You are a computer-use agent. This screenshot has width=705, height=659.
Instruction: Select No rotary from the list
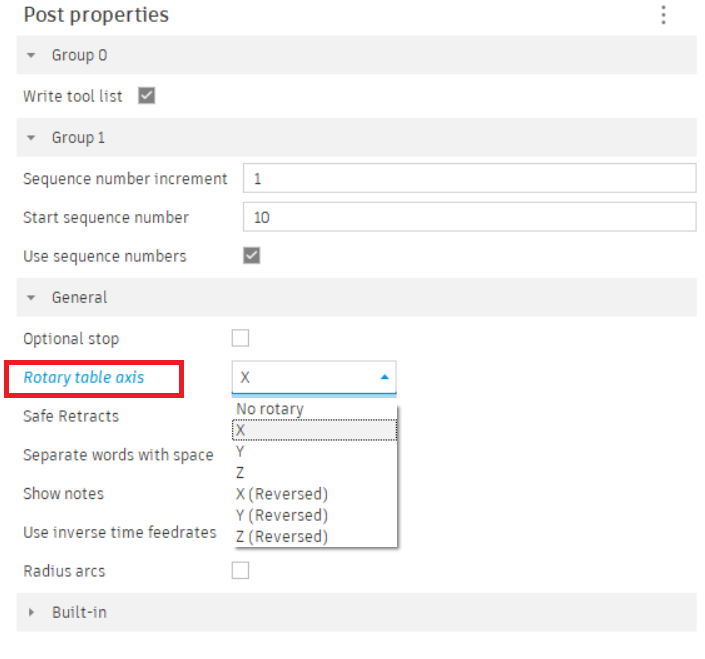pos(269,409)
